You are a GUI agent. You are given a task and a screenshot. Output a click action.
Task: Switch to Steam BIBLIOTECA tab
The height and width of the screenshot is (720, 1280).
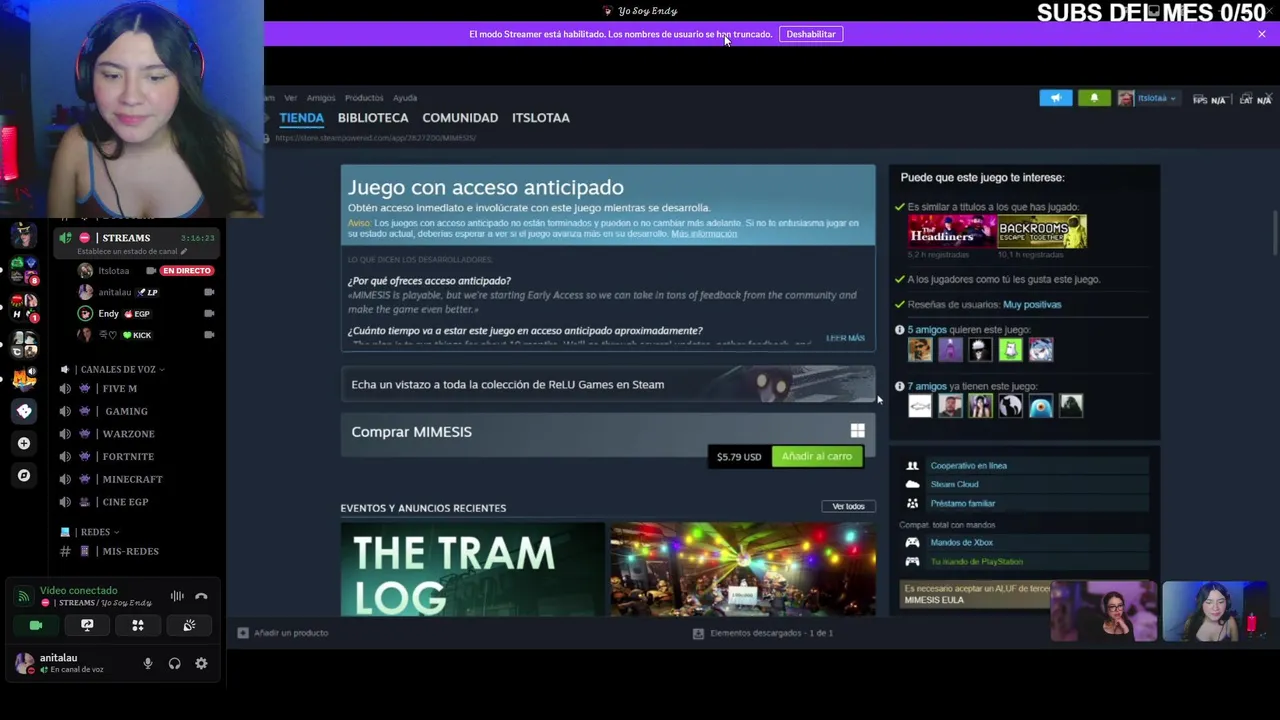pyautogui.click(x=373, y=117)
